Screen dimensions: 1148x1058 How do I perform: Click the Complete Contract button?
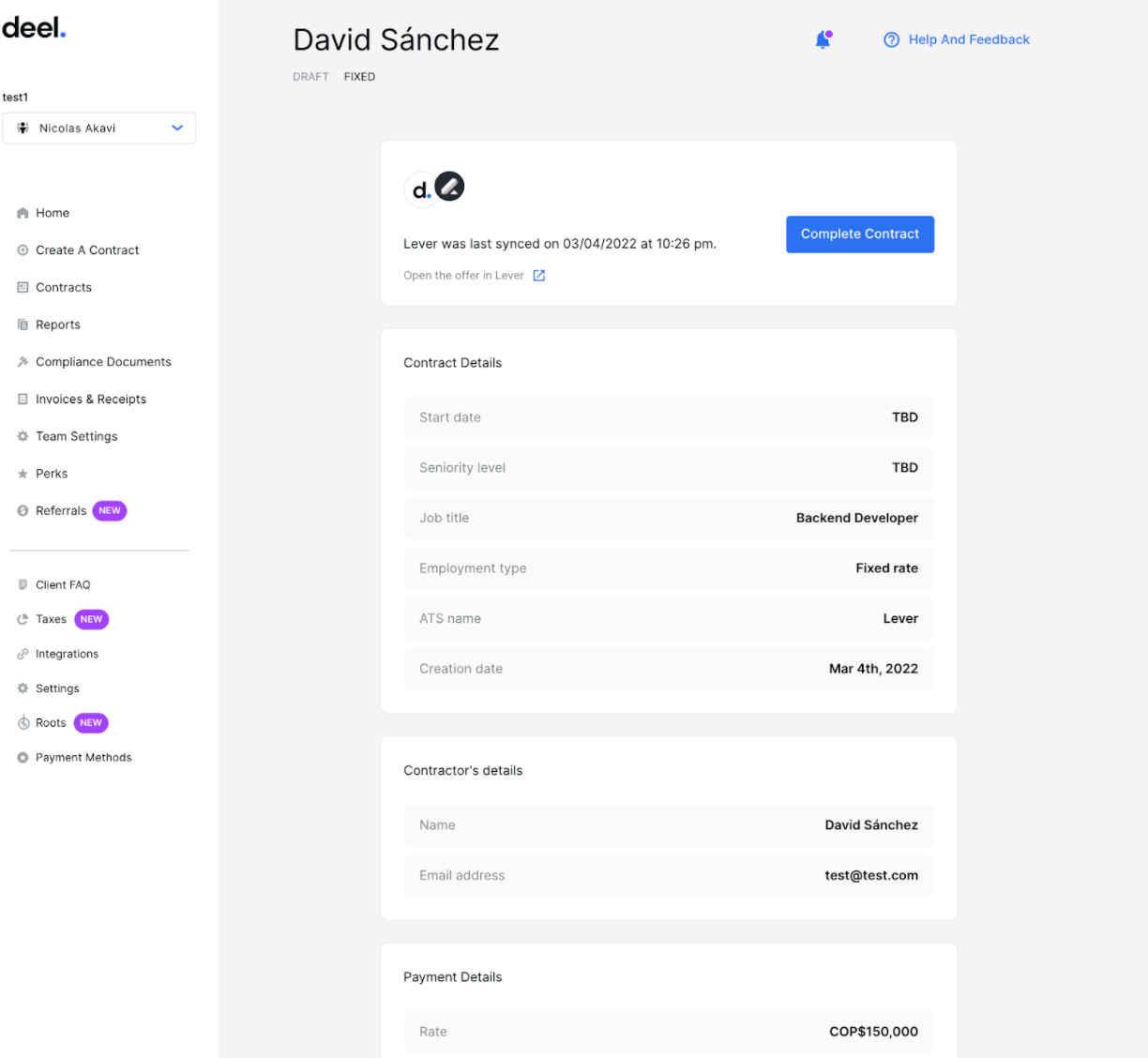click(x=860, y=234)
